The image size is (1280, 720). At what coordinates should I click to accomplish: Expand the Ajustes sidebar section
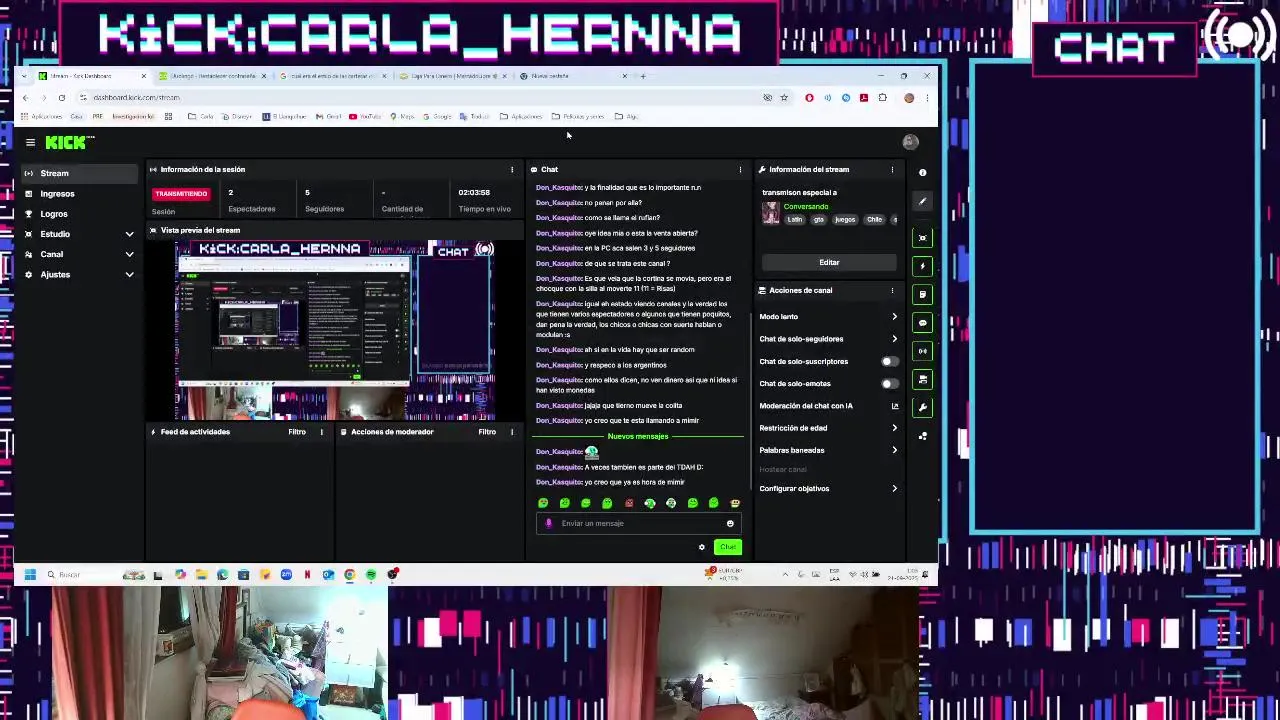pos(79,274)
